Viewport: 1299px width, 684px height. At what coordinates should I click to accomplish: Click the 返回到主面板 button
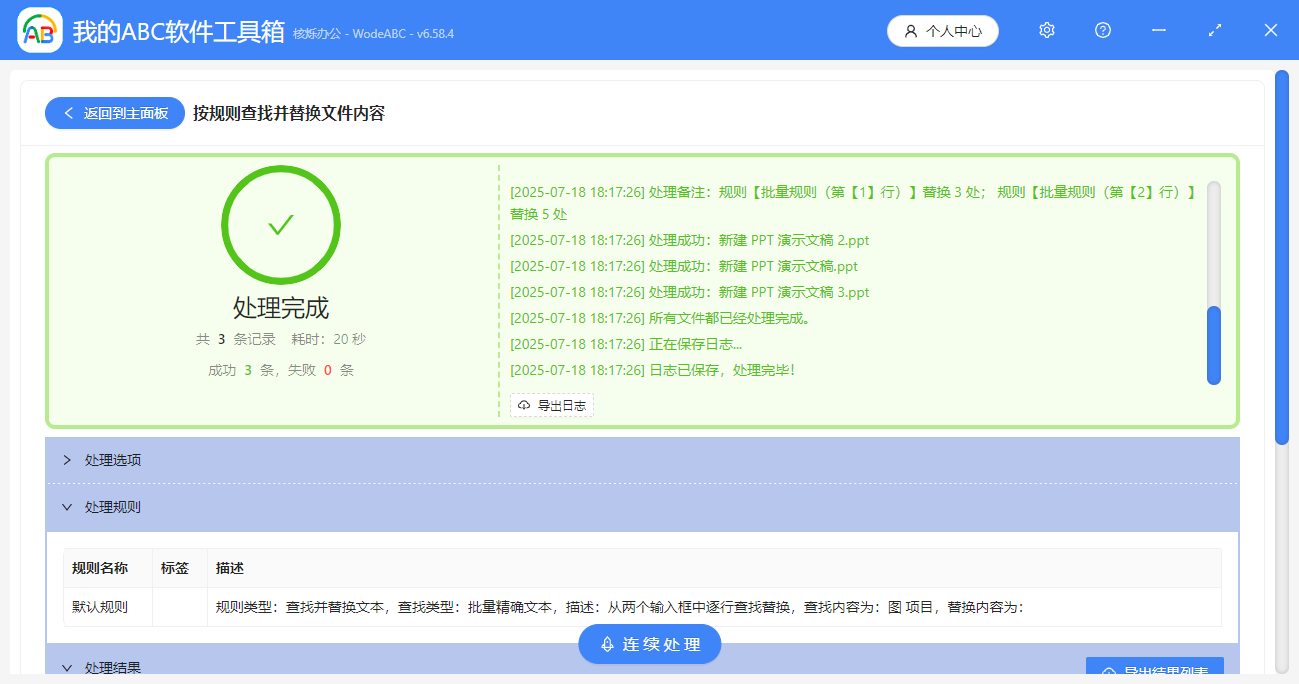[114, 113]
